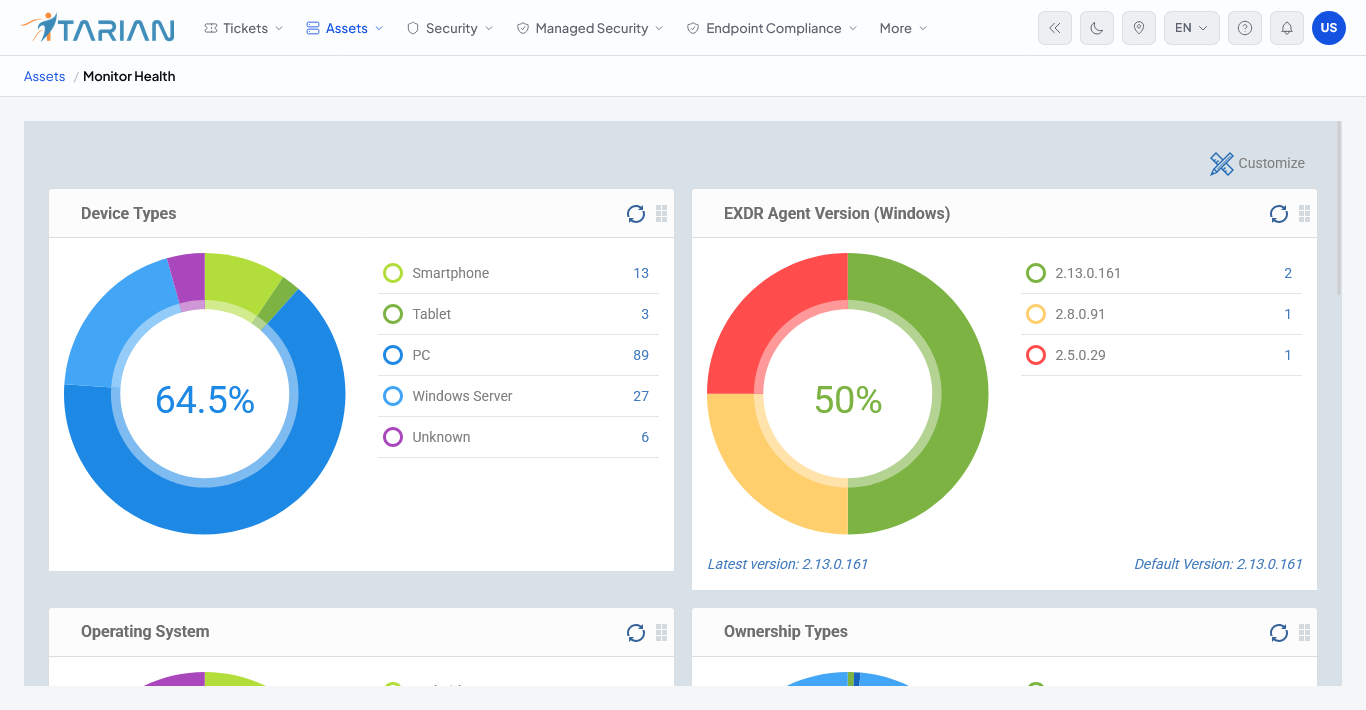Click the Tickets chevron arrow
Screen dimensions: 1366x710
(x=279, y=28)
